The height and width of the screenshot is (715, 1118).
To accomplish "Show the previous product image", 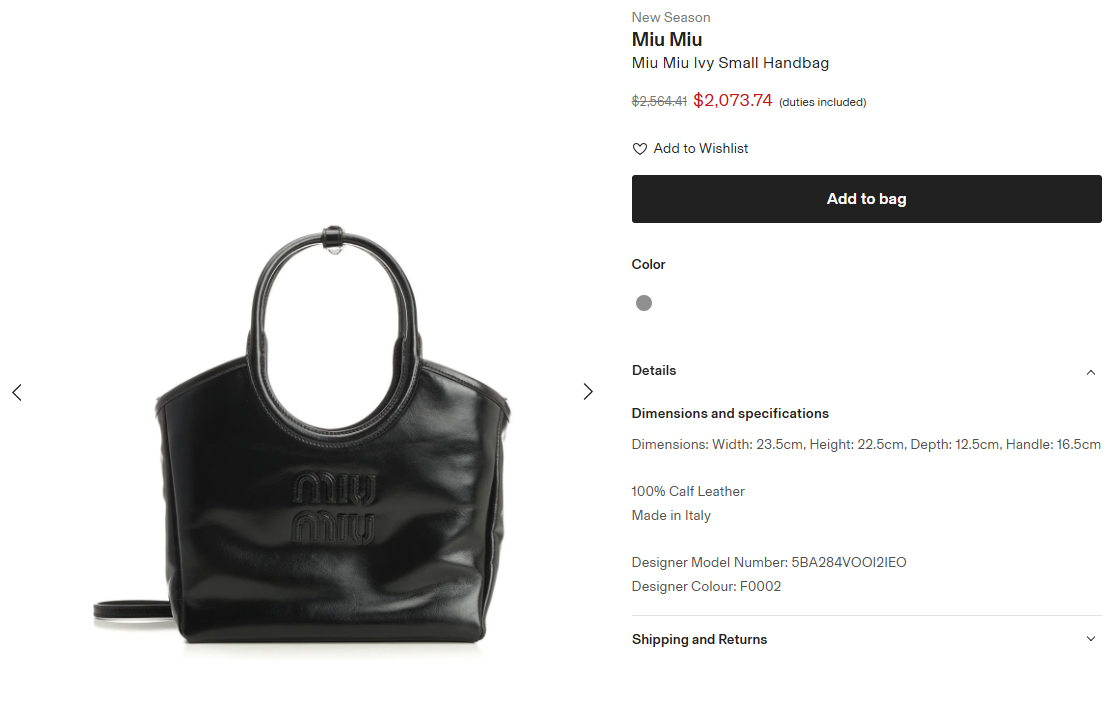I will [17, 392].
